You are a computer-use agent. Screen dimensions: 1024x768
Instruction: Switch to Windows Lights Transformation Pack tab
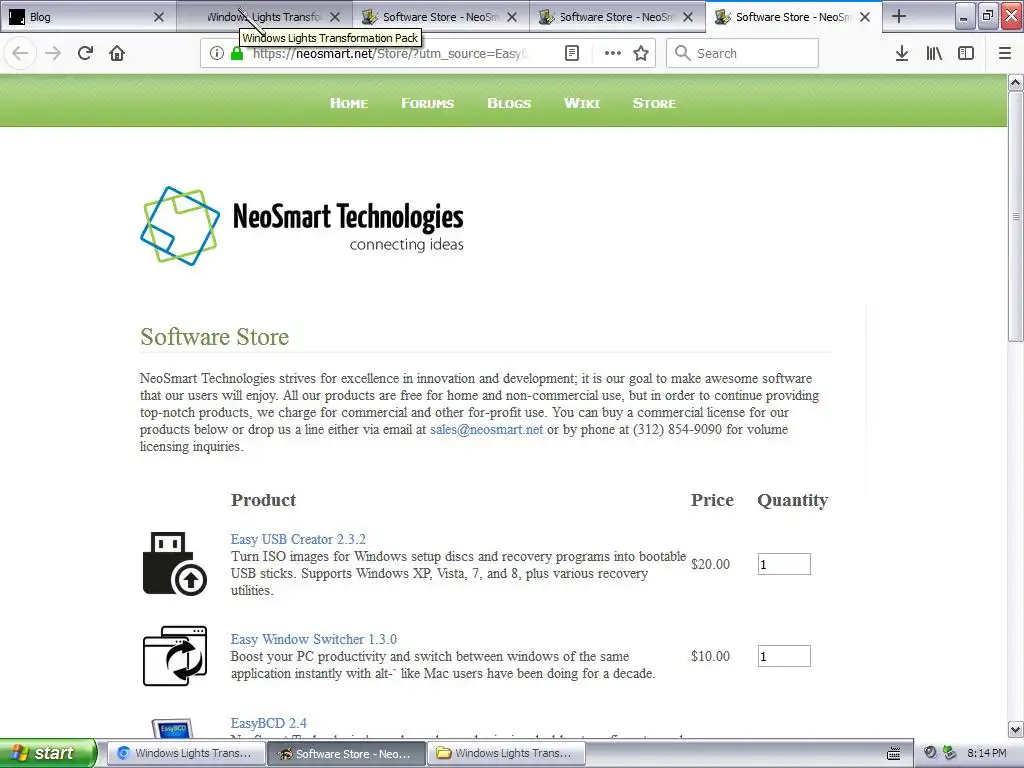pyautogui.click(x=264, y=17)
